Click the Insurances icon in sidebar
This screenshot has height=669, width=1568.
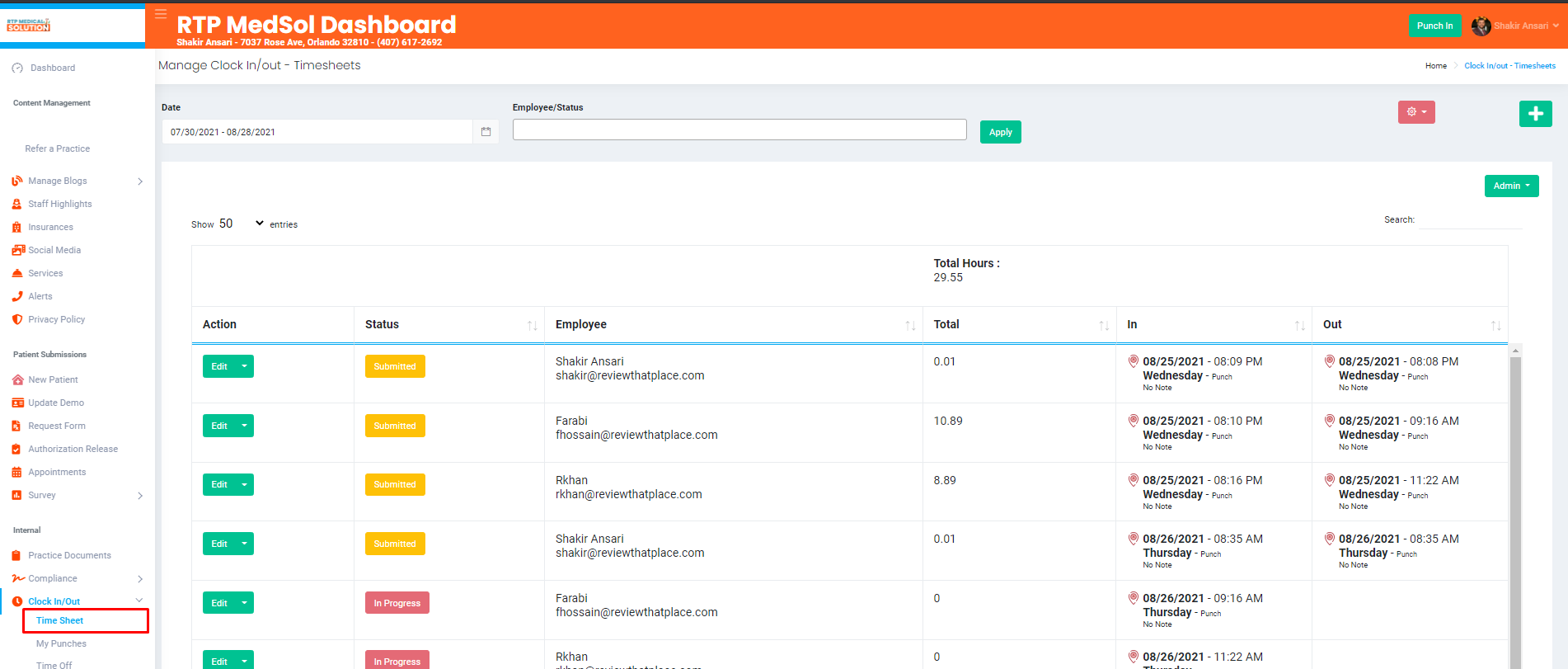click(x=17, y=227)
